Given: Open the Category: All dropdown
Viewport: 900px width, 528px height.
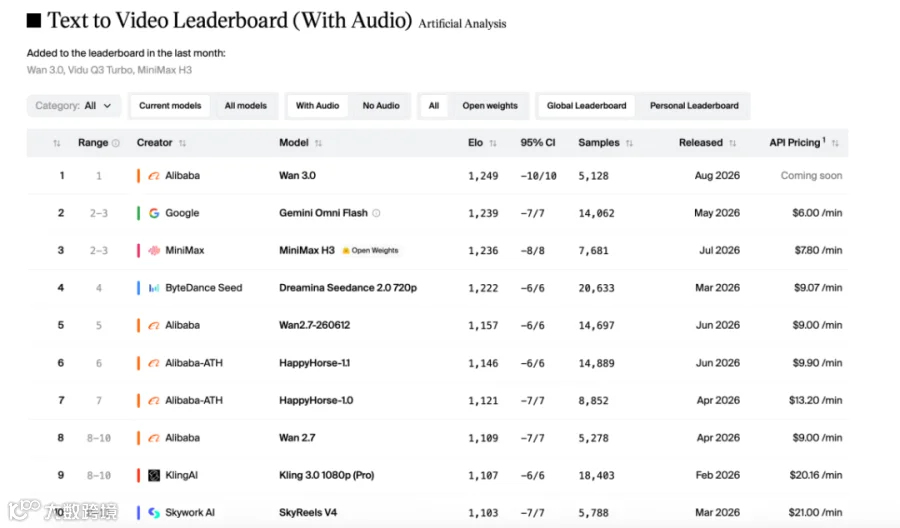Looking at the screenshot, I should pos(74,106).
